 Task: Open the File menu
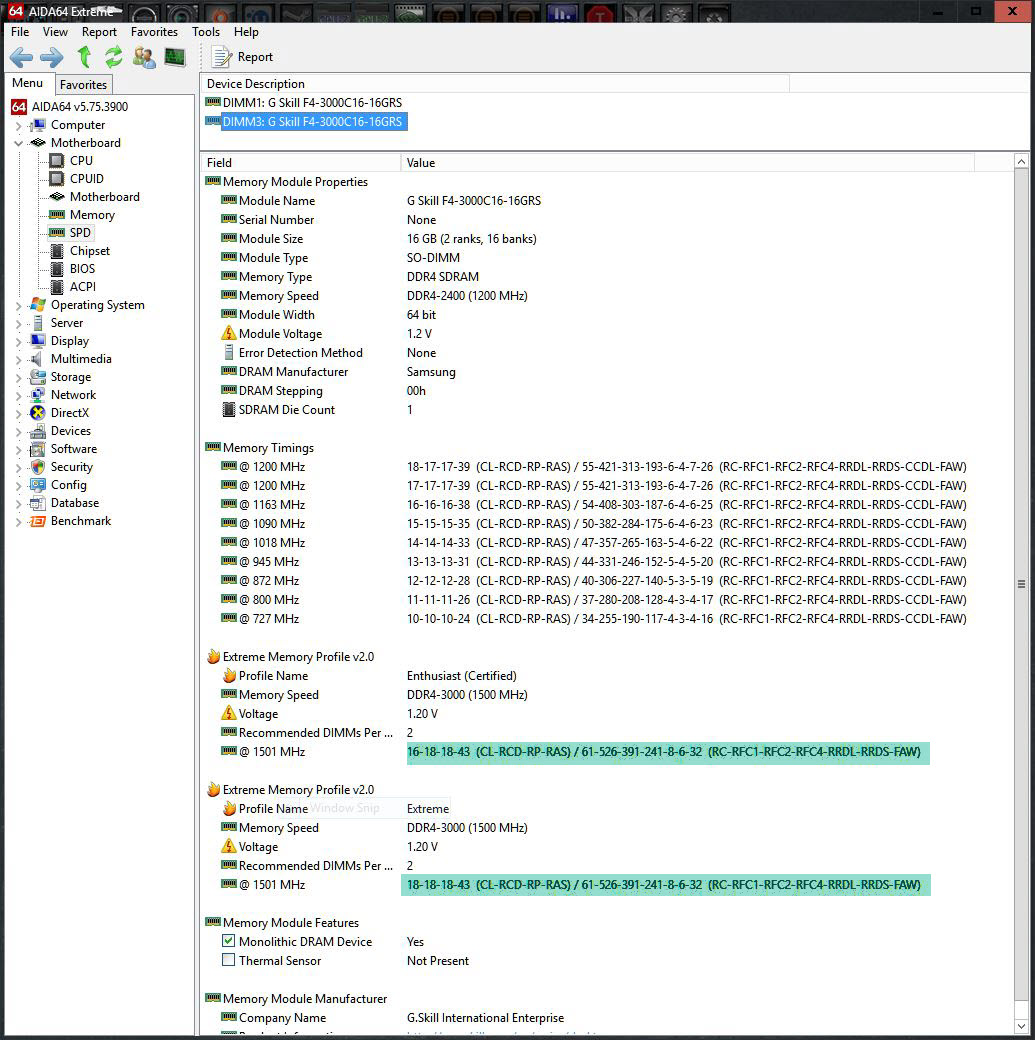point(20,32)
